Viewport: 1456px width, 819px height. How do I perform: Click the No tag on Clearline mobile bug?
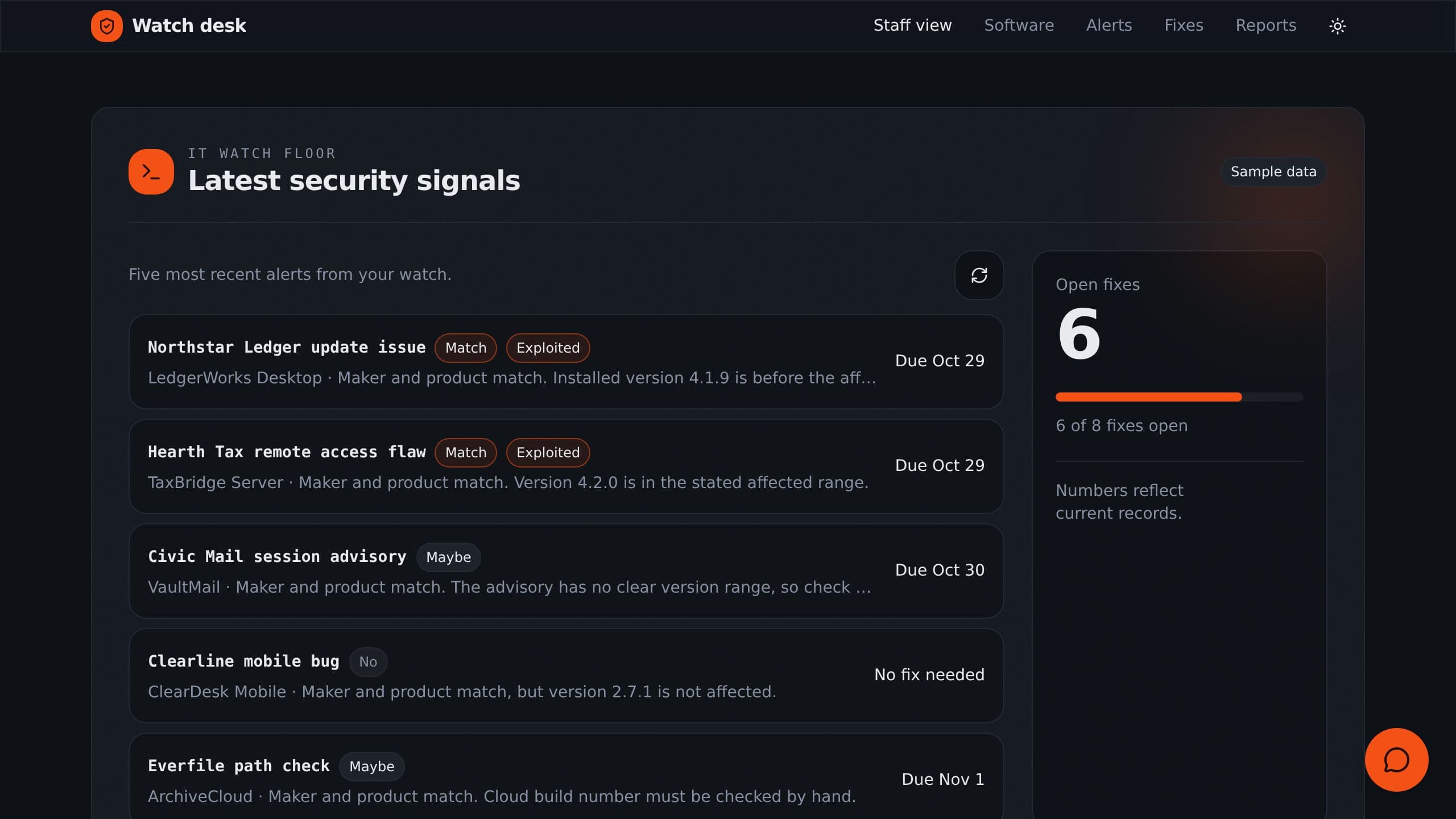[x=368, y=662]
